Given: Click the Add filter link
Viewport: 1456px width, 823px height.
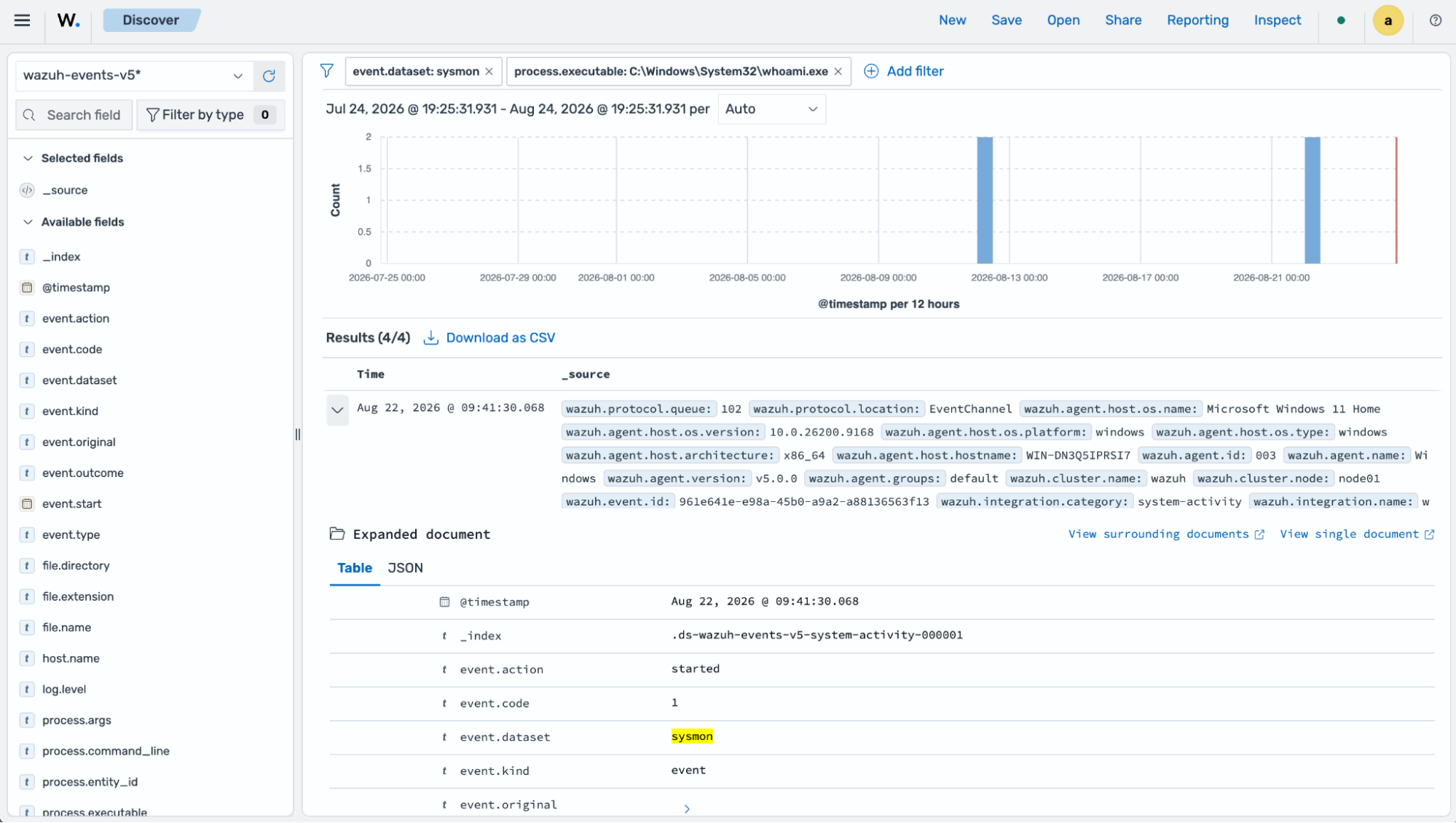Looking at the screenshot, I should [915, 71].
